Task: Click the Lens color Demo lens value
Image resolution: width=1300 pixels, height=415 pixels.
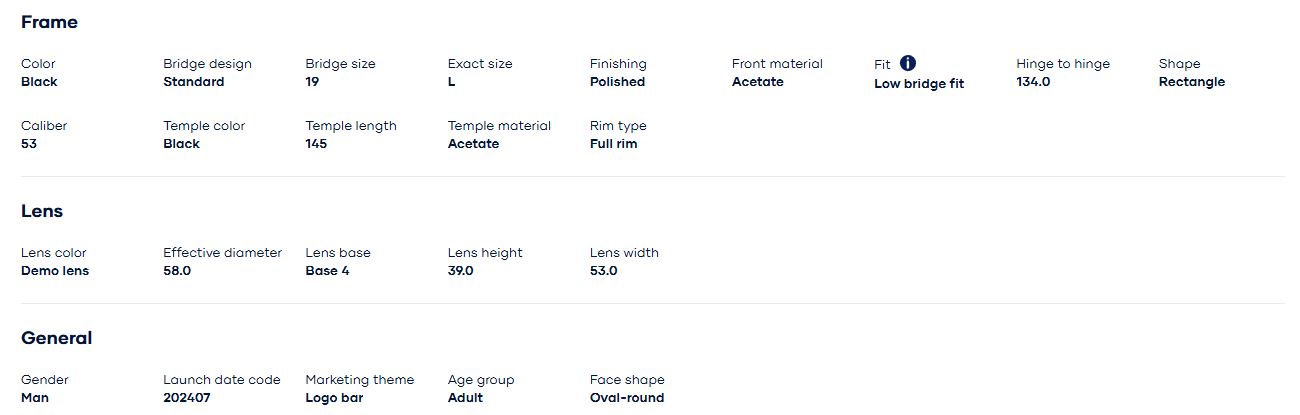Action: [55, 271]
